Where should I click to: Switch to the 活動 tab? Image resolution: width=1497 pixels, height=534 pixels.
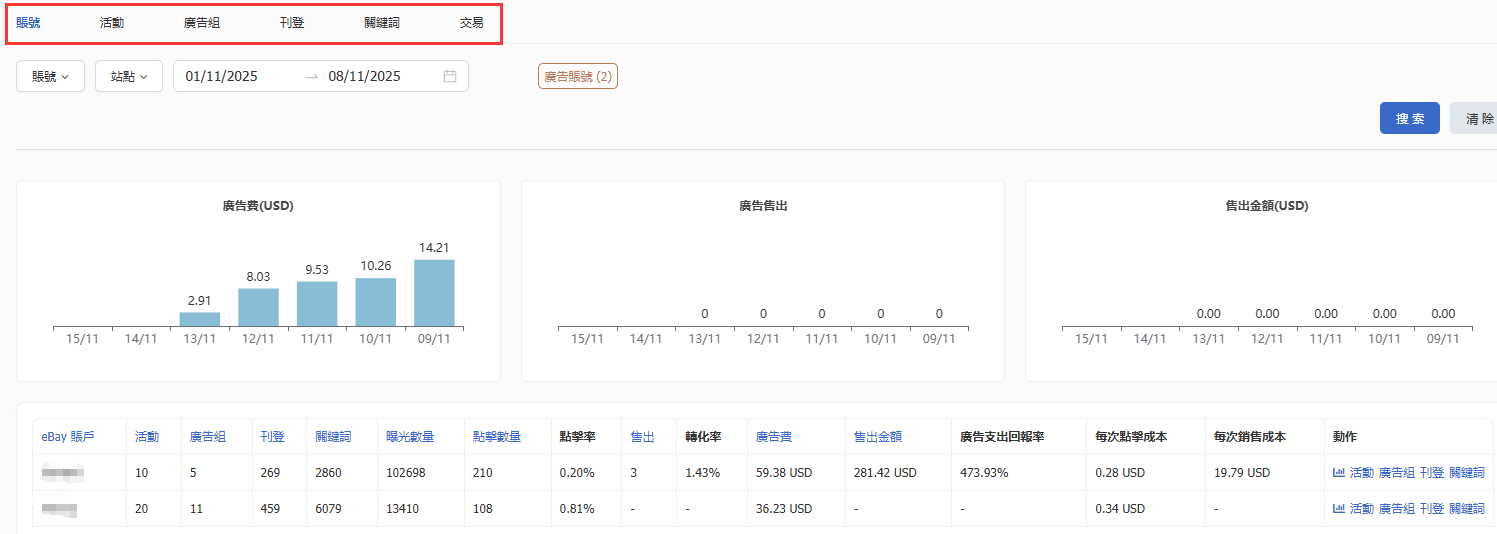[x=112, y=22]
